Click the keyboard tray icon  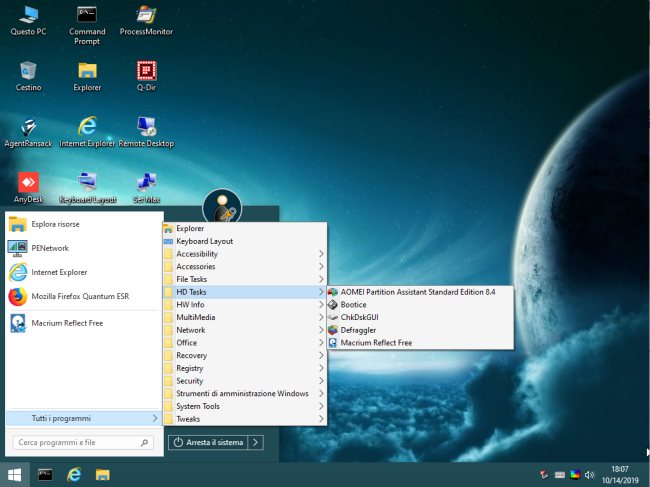560,475
